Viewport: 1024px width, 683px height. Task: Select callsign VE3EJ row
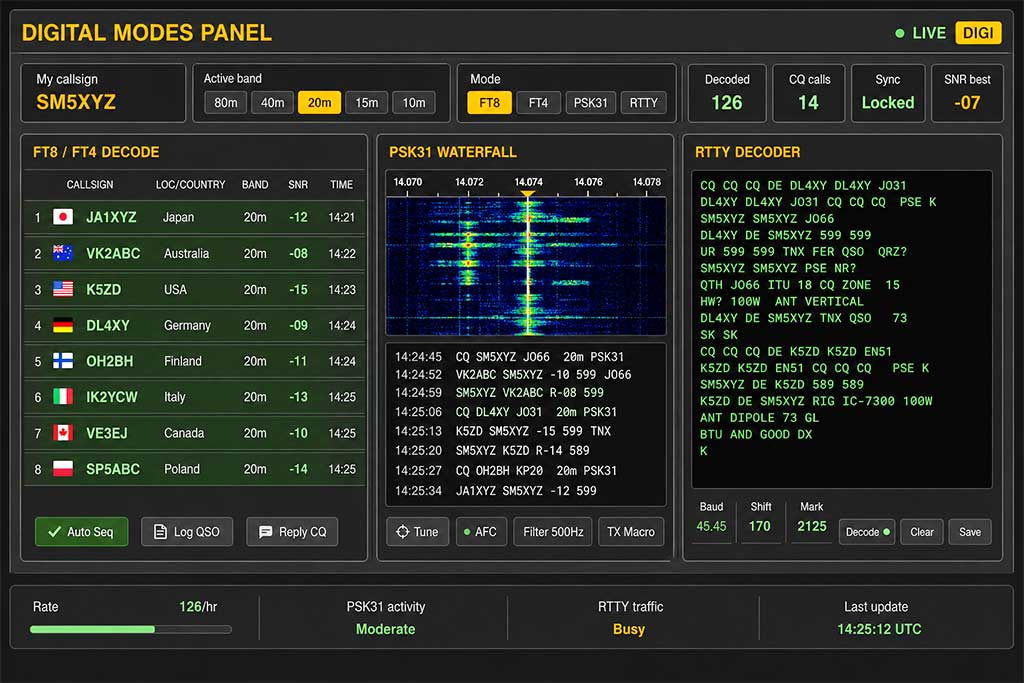(195, 433)
